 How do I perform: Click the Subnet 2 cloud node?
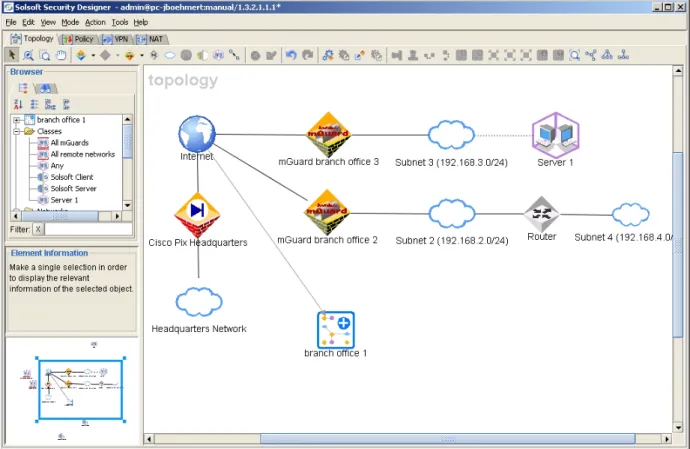tap(452, 213)
